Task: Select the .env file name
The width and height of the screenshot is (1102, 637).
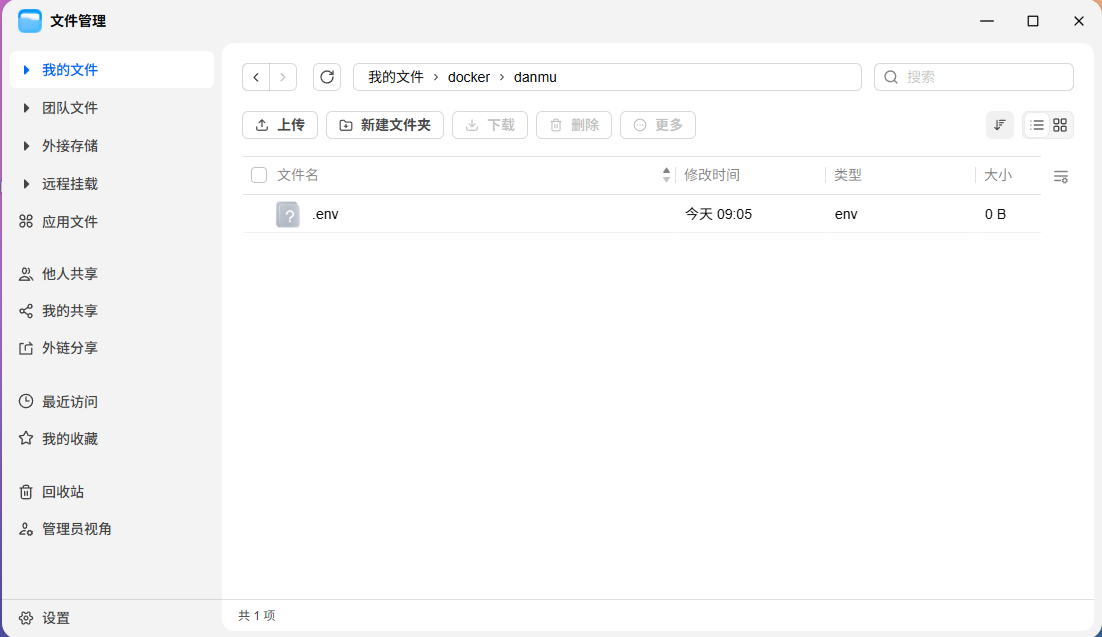Action: pos(325,214)
